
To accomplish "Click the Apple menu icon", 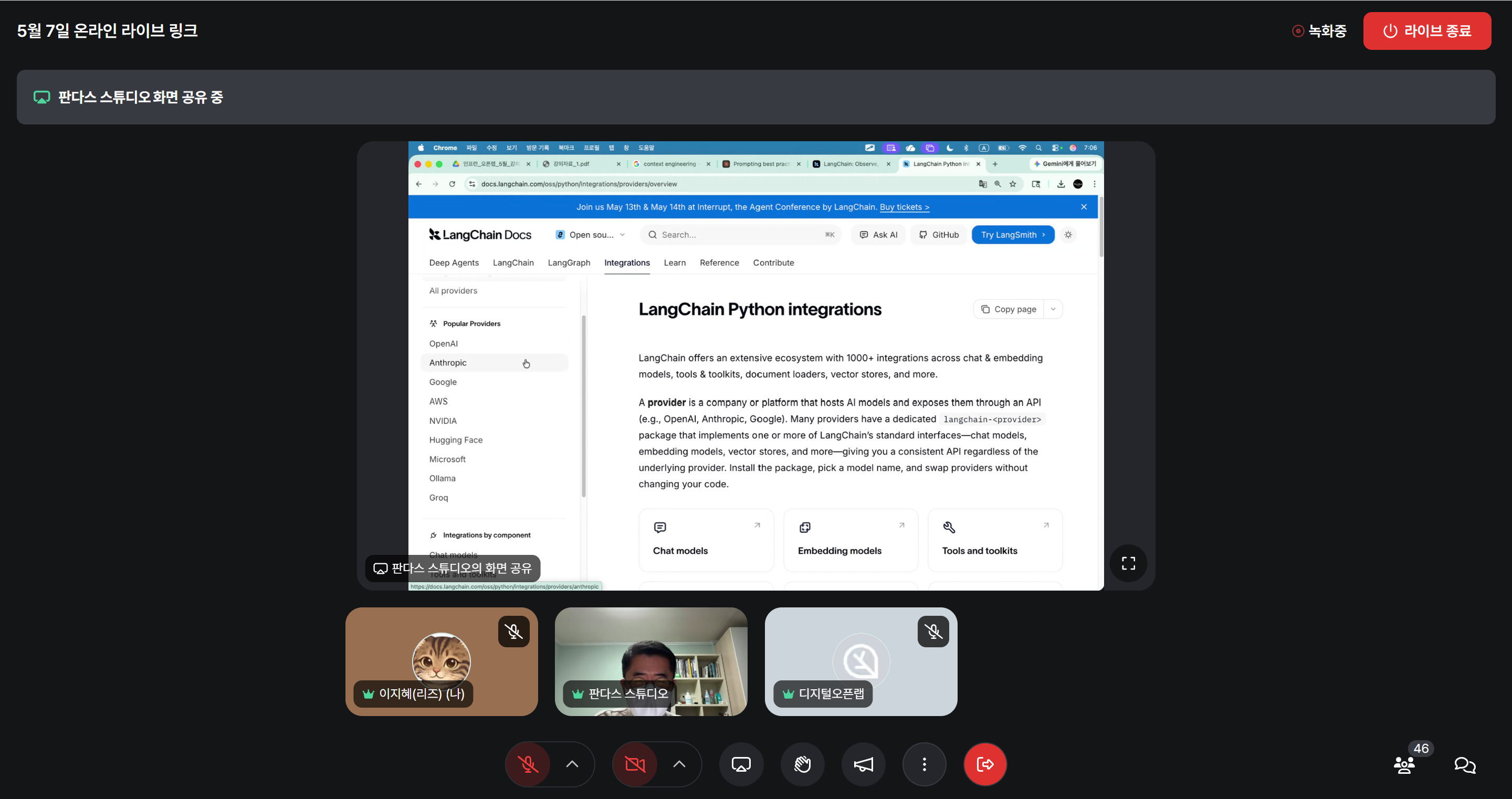I will [x=420, y=148].
